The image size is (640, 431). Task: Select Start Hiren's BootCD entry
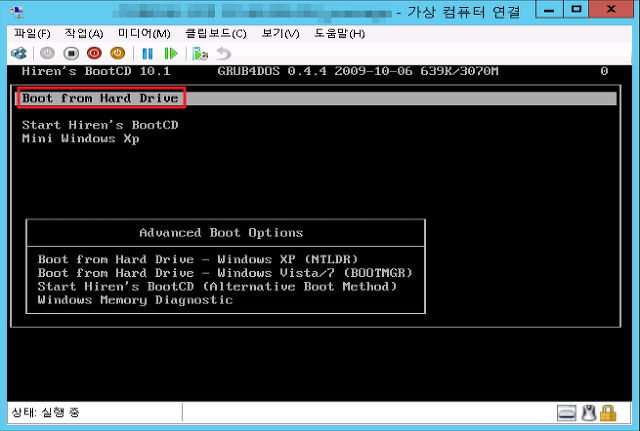point(100,125)
